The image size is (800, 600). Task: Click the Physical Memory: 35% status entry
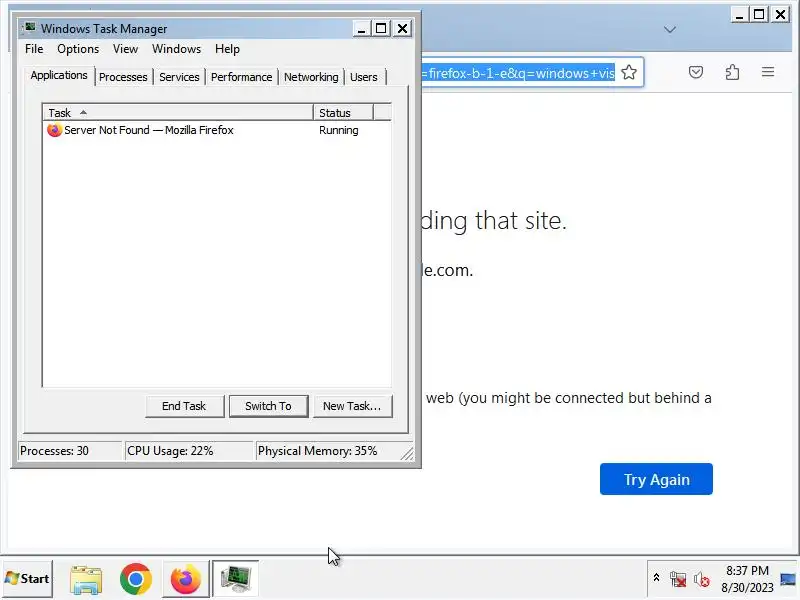tap(327, 451)
